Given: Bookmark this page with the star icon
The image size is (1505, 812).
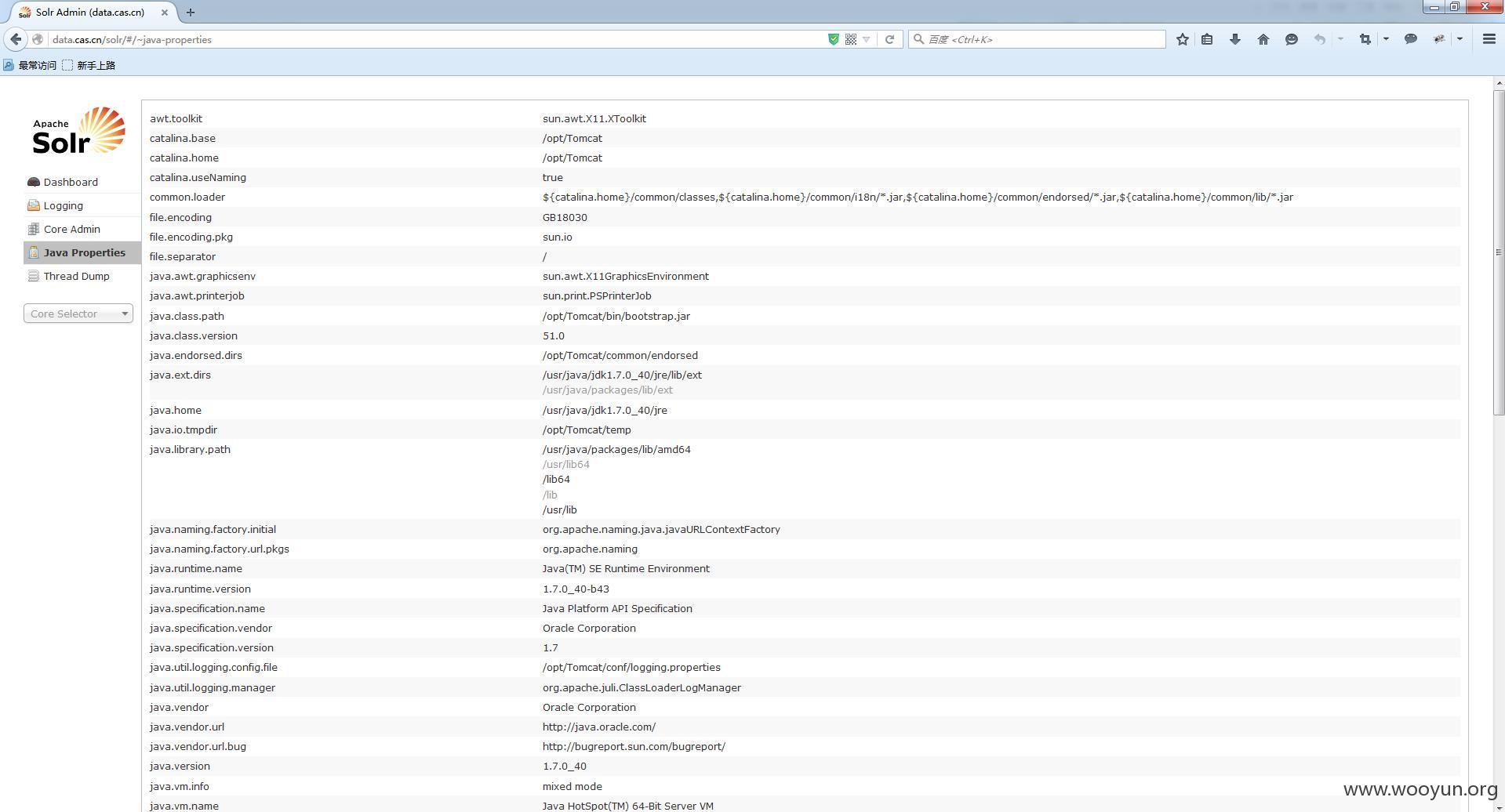Looking at the screenshot, I should (x=1183, y=39).
